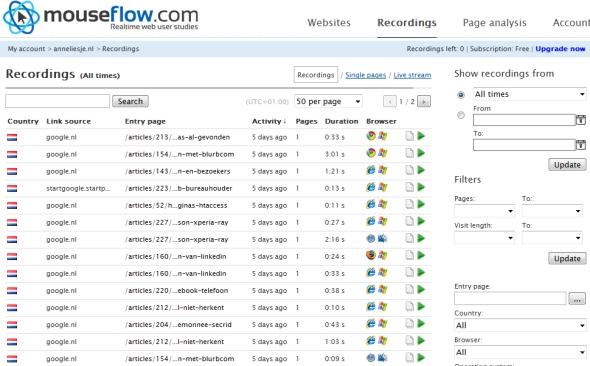Click the Firefox browser icon in the 0:24 s row

[371, 255]
